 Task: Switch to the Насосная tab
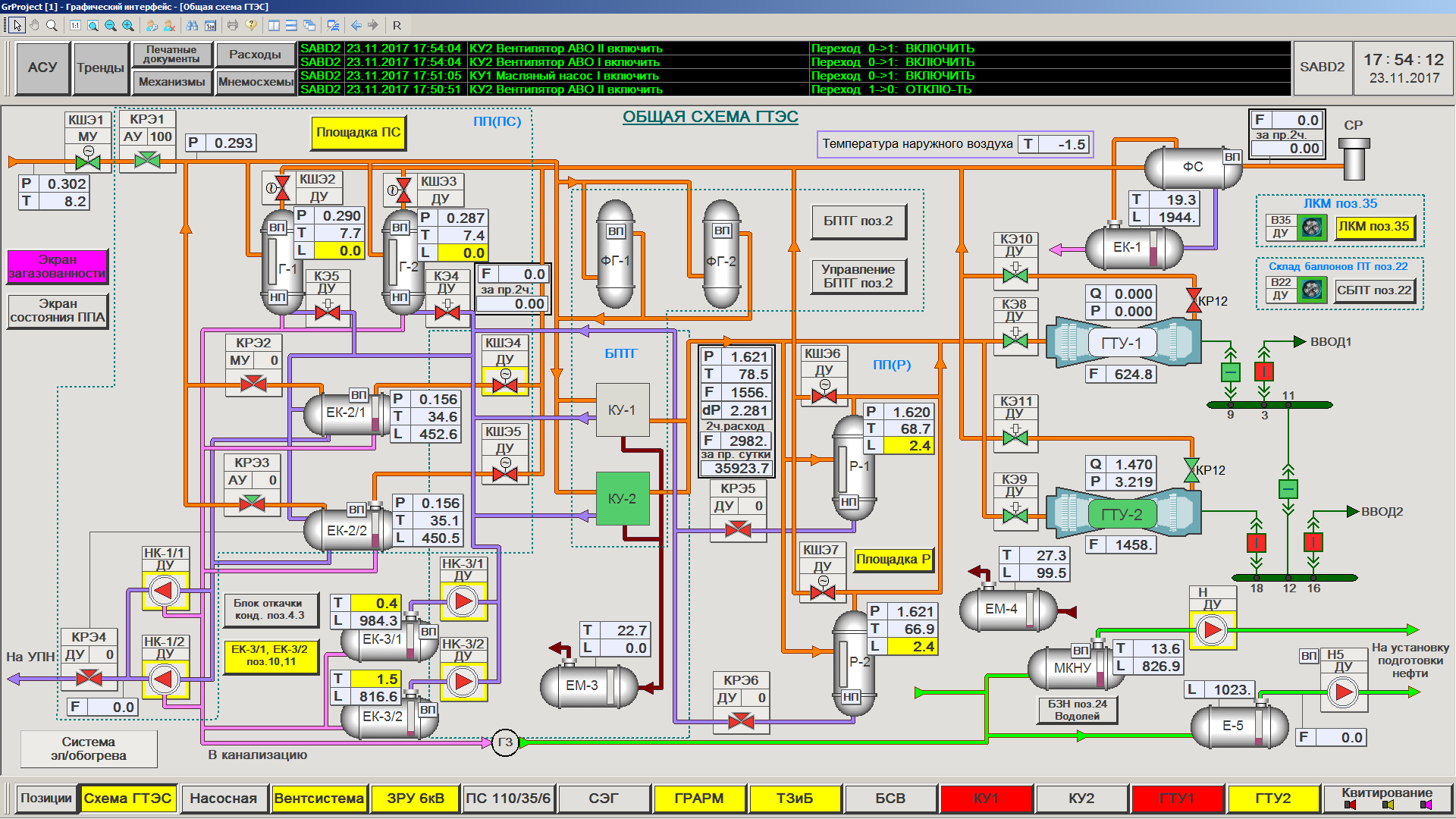tap(223, 799)
